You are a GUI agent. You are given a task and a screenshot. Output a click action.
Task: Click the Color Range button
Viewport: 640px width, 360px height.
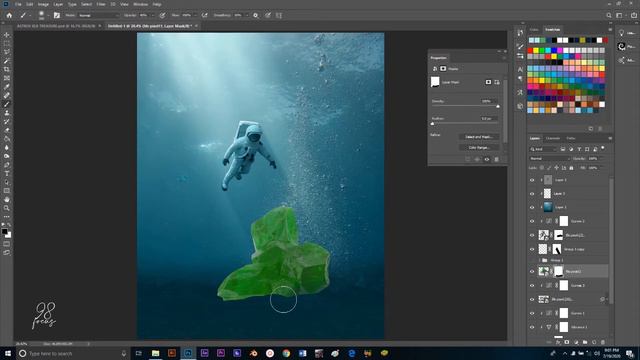pyautogui.click(x=478, y=147)
